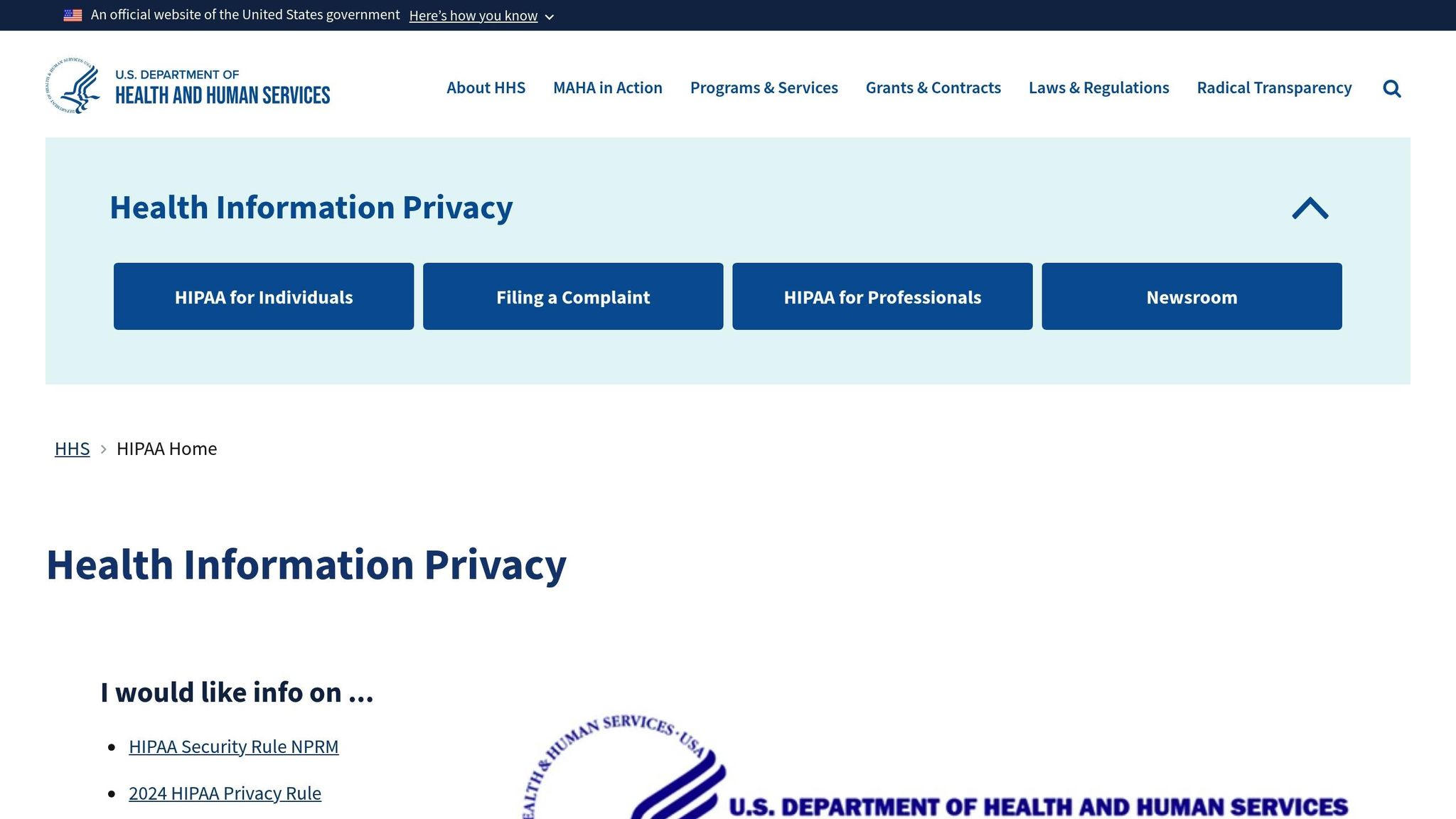The width and height of the screenshot is (1456, 819).
Task: Follow the HHS breadcrumb link
Action: (73, 449)
